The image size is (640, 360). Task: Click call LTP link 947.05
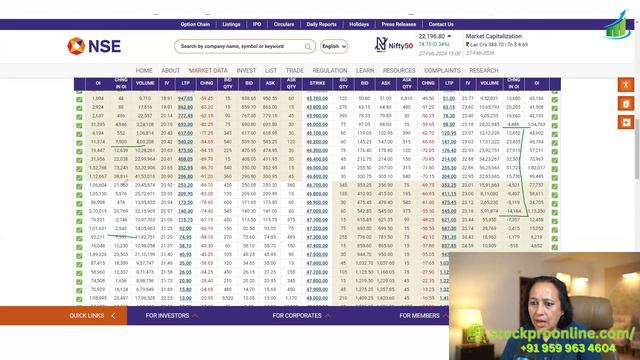[x=185, y=99]
